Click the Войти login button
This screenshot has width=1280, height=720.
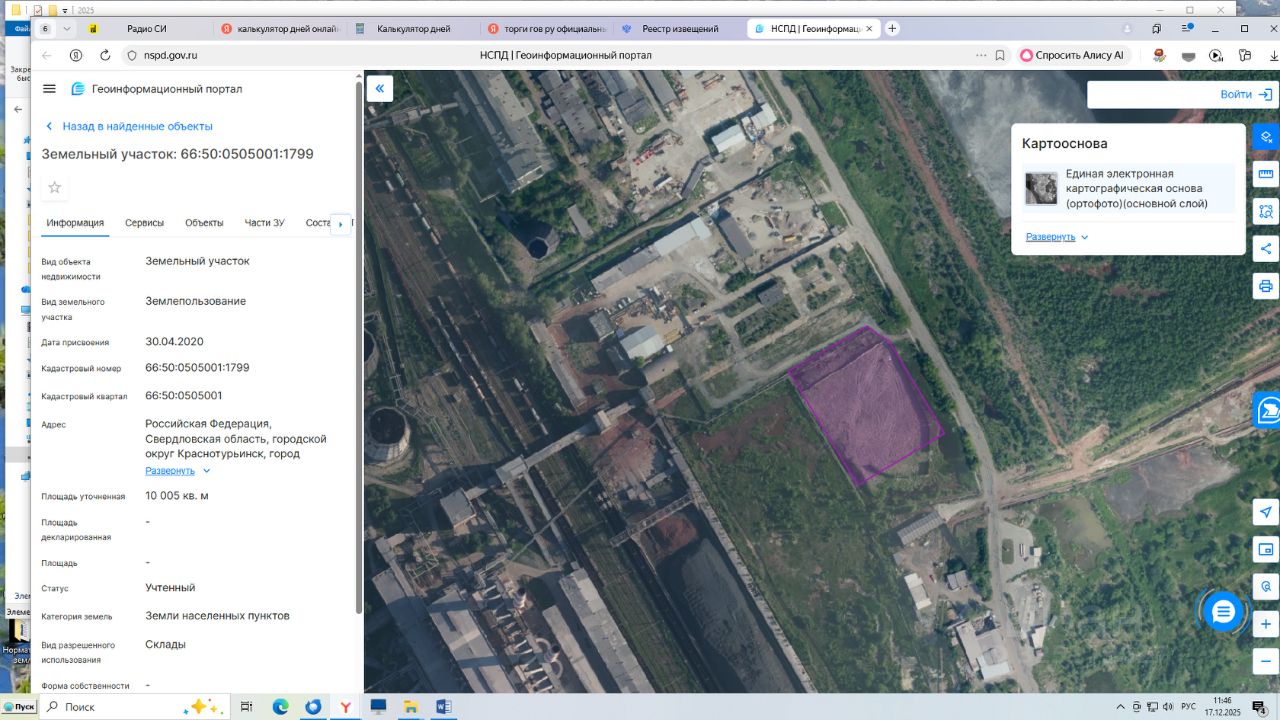(1245, 95)
